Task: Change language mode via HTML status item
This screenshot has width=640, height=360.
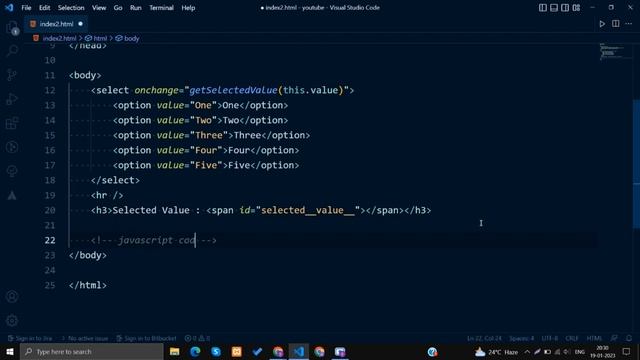Action: click(594, 338)
